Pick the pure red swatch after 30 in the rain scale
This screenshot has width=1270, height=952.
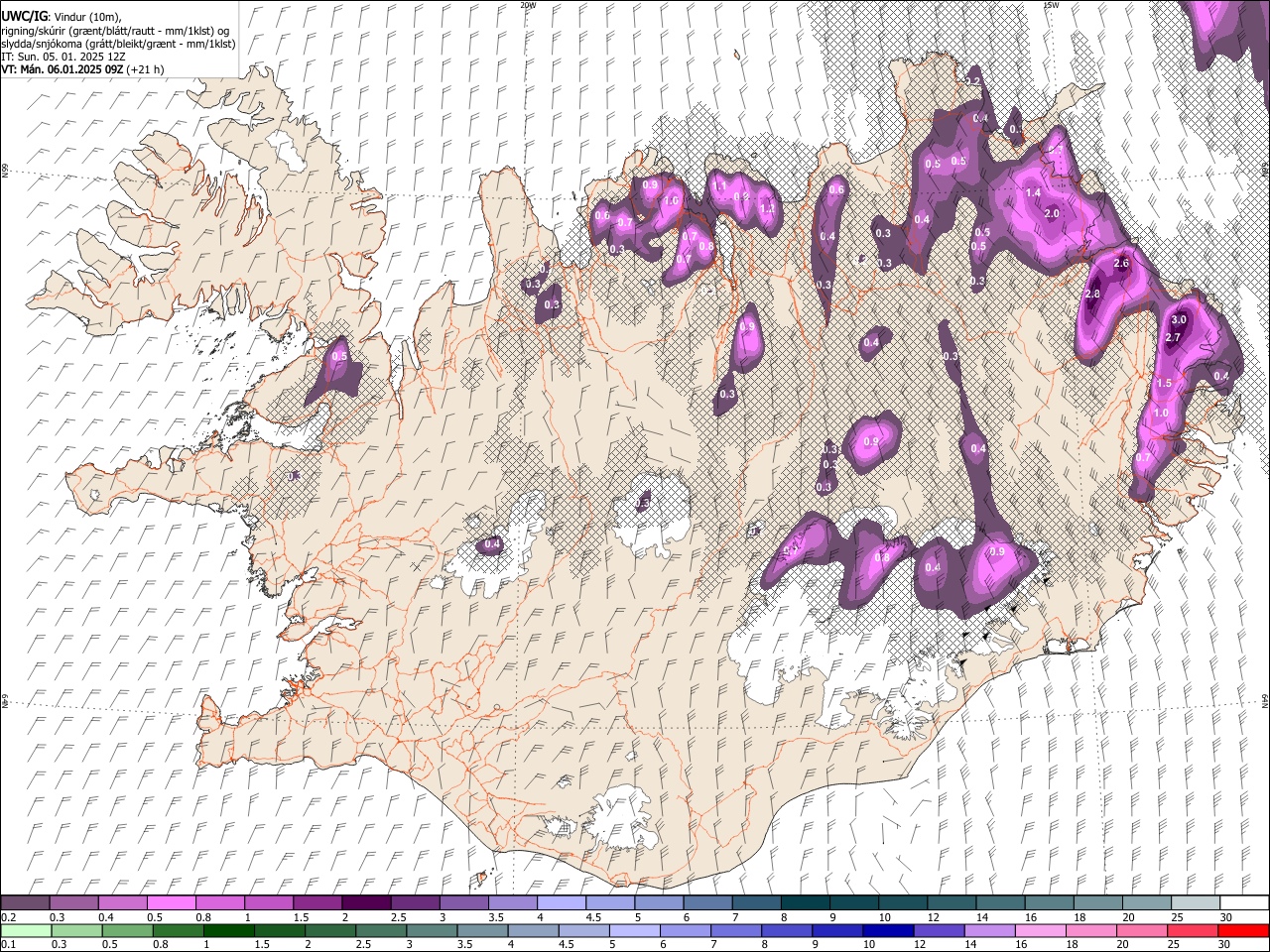[x=1244, y=930]
